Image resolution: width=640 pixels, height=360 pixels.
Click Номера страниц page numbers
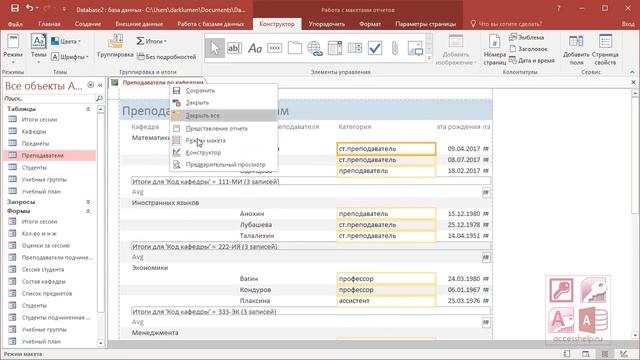495,50
